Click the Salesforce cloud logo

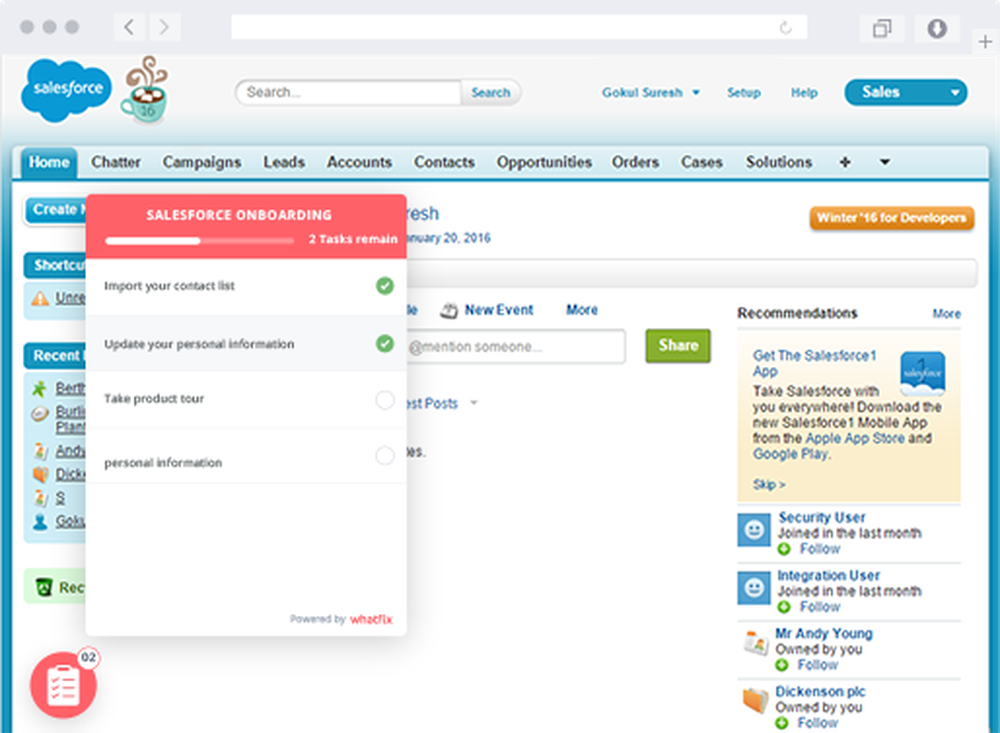click(66, 90)
